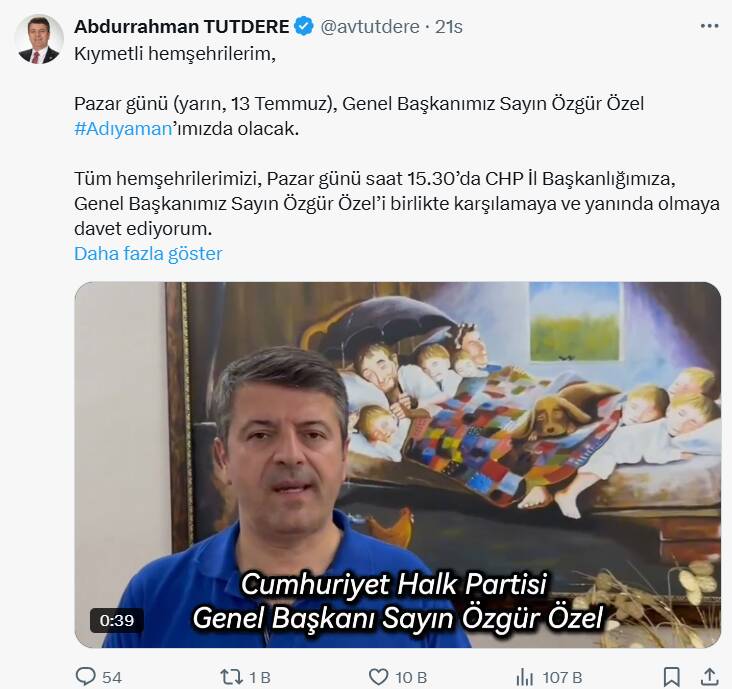Play the embedded video
This screenshot has width=732, height=689.
click(398, 464)
